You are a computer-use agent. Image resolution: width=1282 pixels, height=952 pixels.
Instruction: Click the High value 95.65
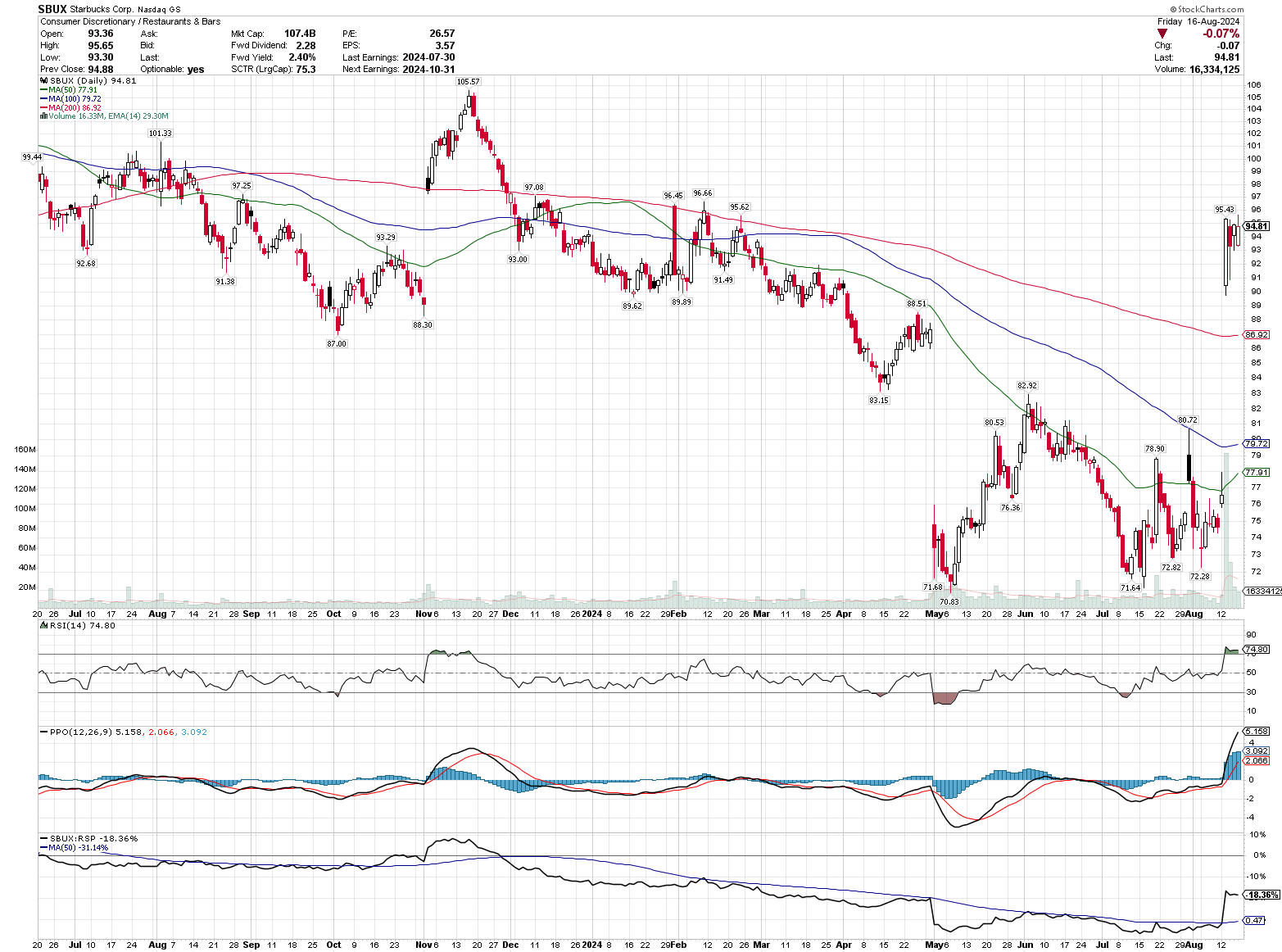click(x=101, y=46)
